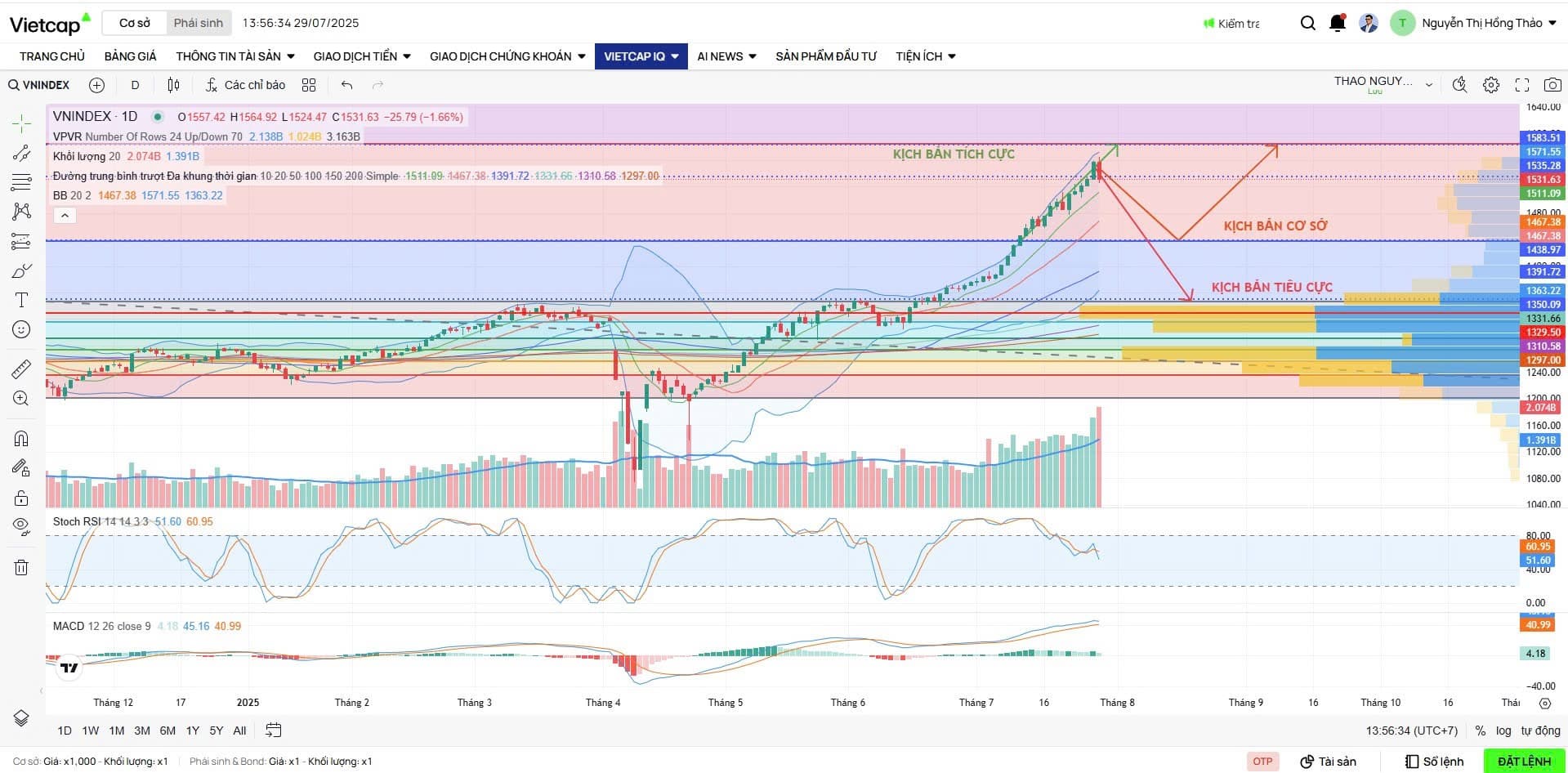Switch to the Cơ sở market
This screenshot has height=773, width=1568.
pyautogui.click(x=135, y=23)
